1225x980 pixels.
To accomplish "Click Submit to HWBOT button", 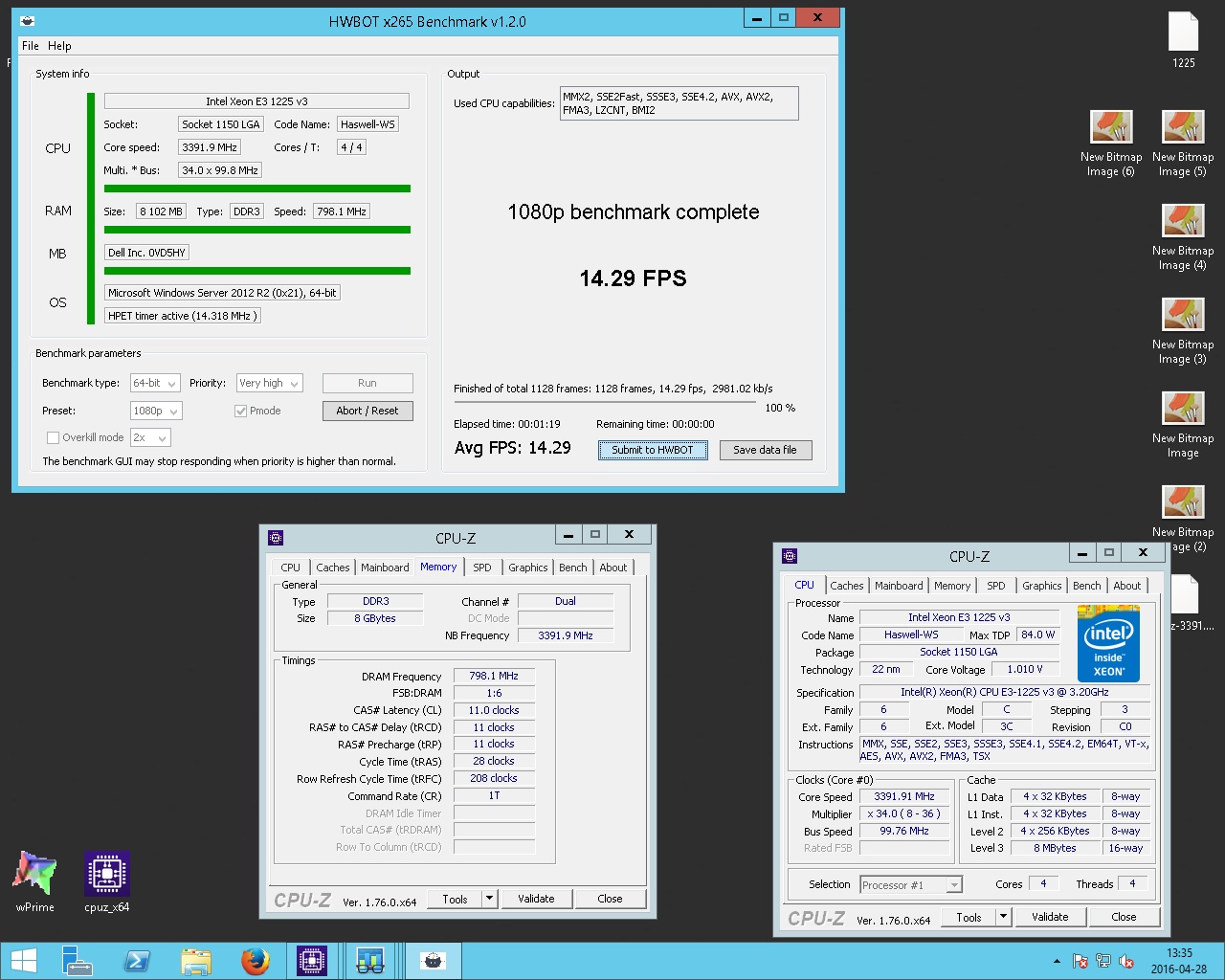I will [653, 450].
